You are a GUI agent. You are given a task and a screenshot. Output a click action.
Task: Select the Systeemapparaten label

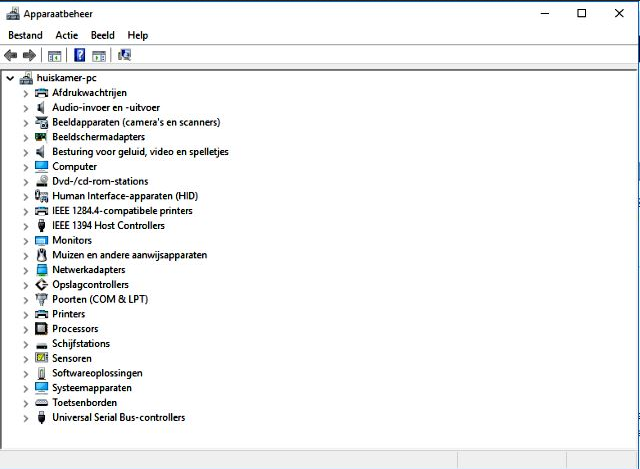[92, 388]
